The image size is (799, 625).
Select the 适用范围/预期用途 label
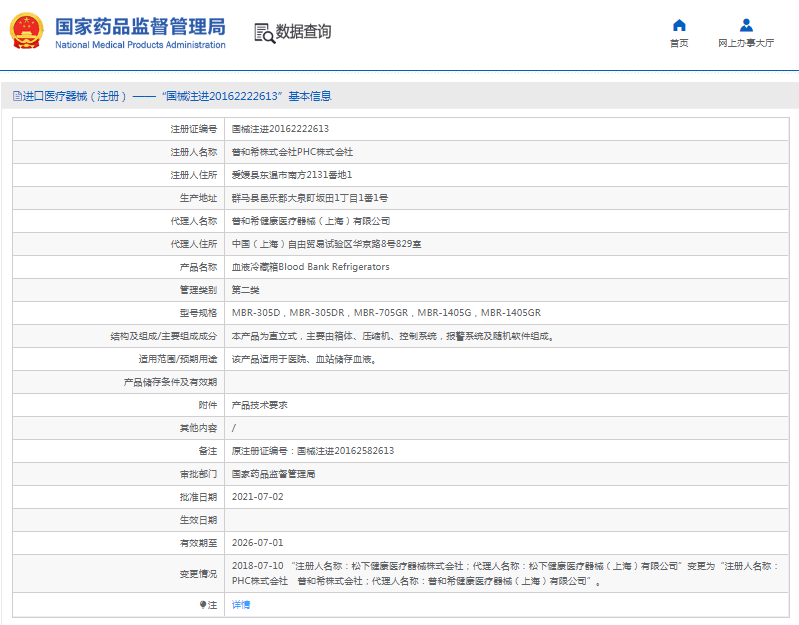[178, 359]
